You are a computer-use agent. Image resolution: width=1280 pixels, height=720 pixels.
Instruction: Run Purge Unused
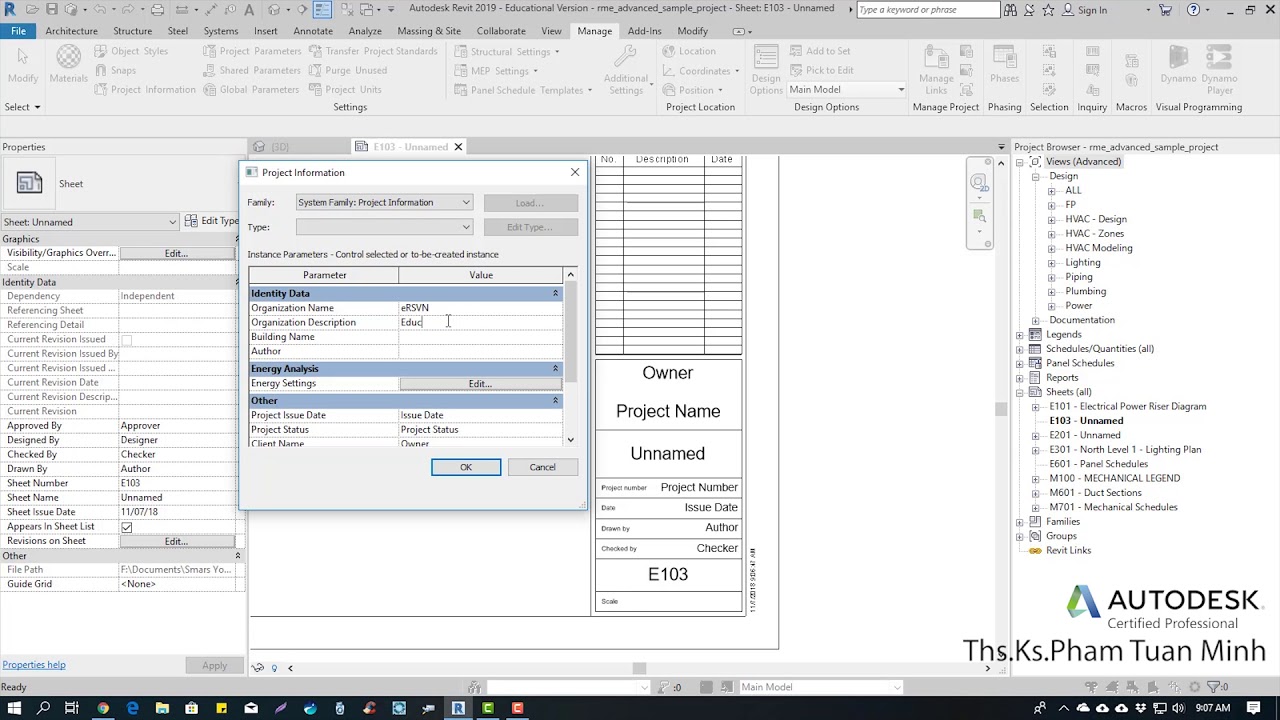point(348,70)
